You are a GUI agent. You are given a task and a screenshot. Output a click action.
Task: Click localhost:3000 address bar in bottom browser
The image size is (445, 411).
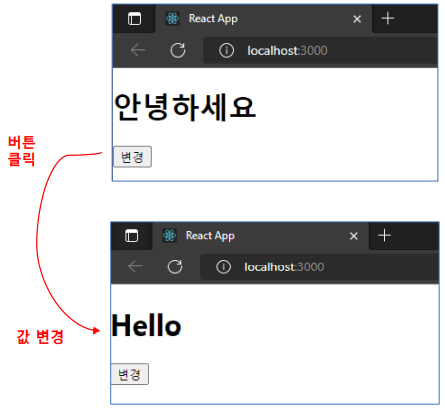tap(319, 267)
